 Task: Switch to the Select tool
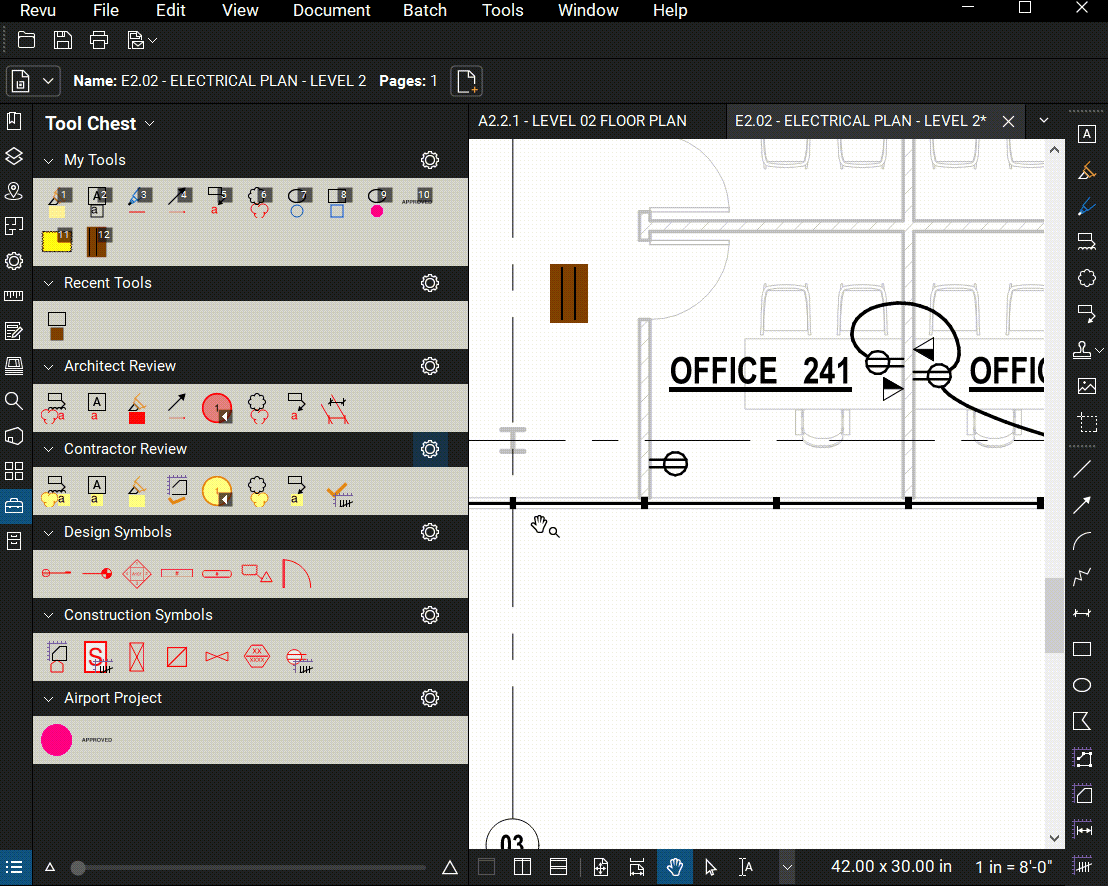point(711,867)
